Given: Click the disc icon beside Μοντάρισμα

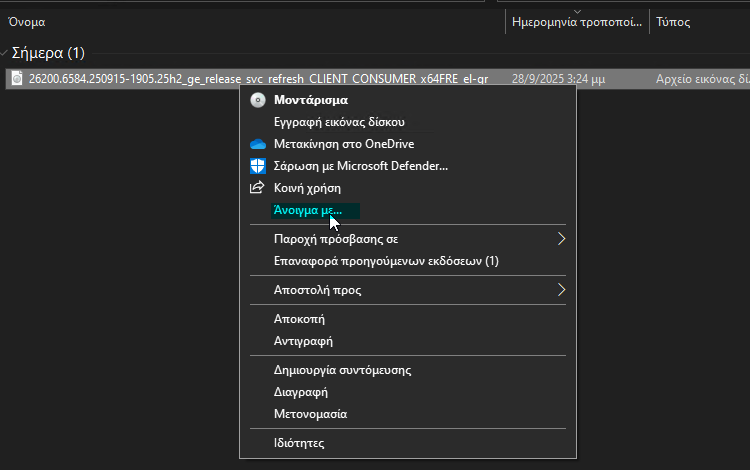Looking at the screenshot, I should pos(258,100).
